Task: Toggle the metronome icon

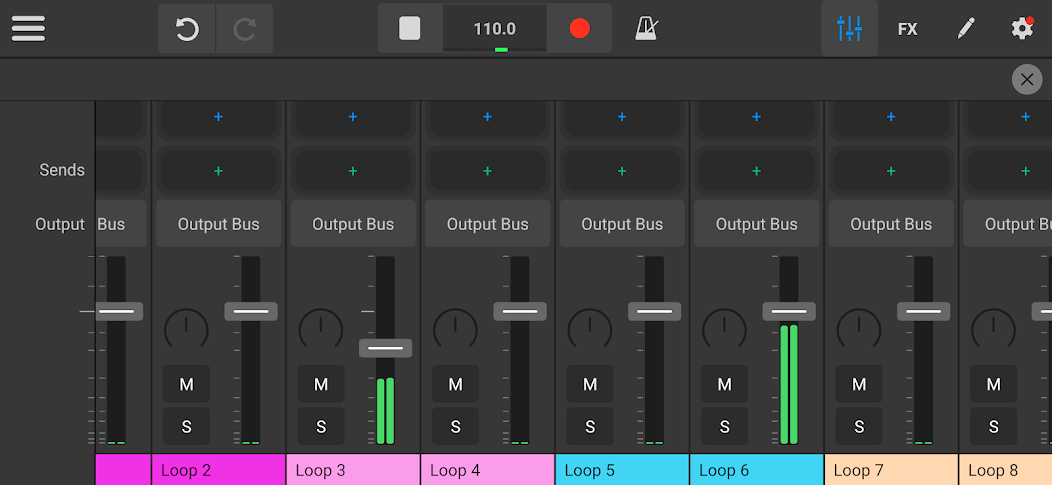Action: [646, 28]
